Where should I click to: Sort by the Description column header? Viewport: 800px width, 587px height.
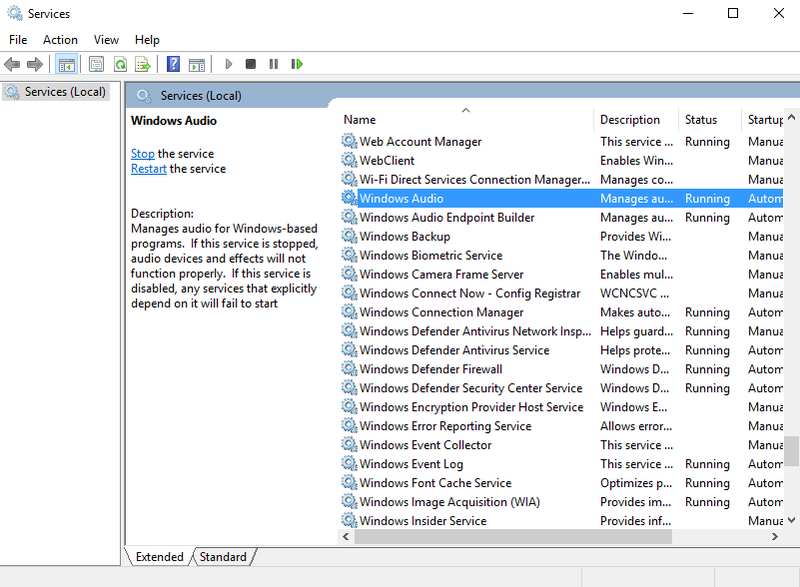point(636,119)
